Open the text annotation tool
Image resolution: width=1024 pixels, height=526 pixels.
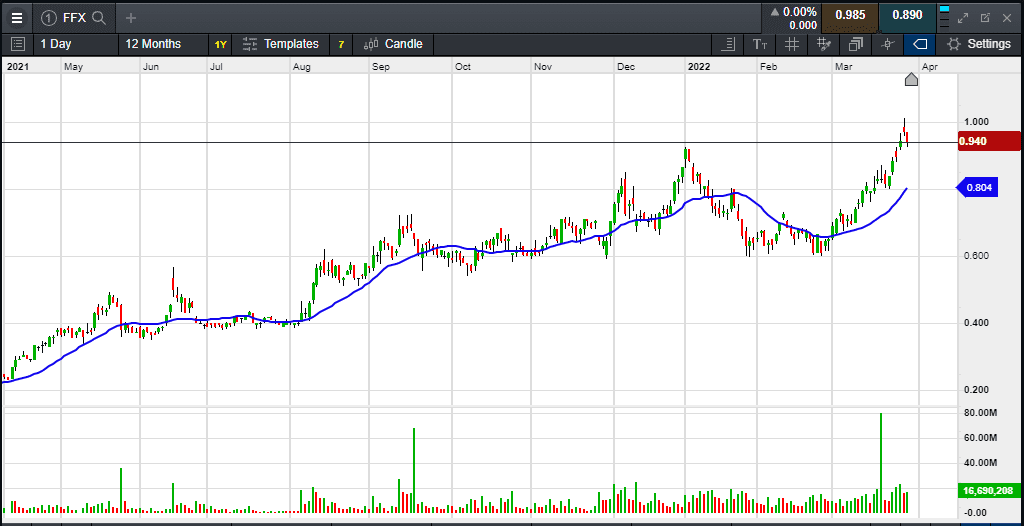(x=760, y=44)
